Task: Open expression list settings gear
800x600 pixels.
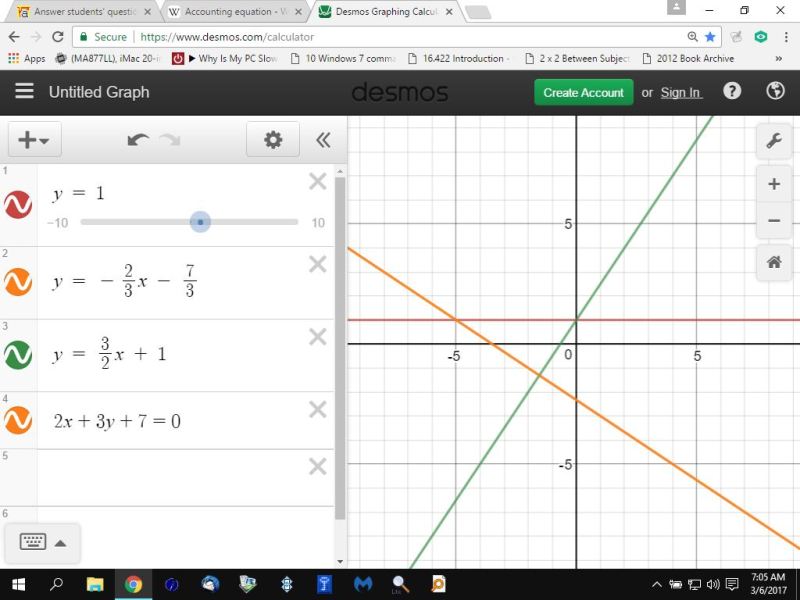Action: [273, 139]
